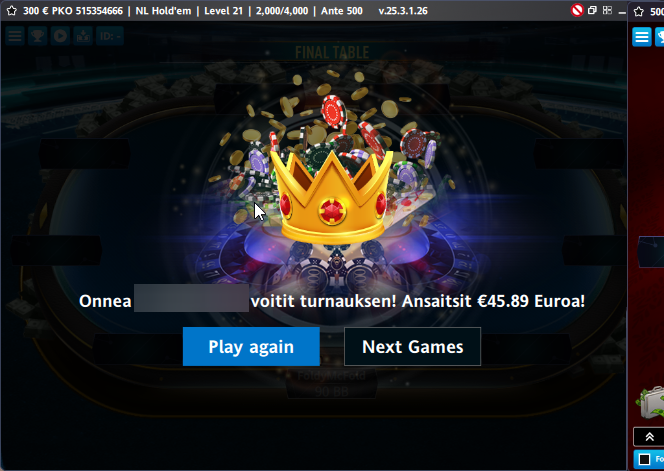Tick the Fold checkbox on right table
The width and height of the screenshot is (664, 471).
(x=645, y=459)
